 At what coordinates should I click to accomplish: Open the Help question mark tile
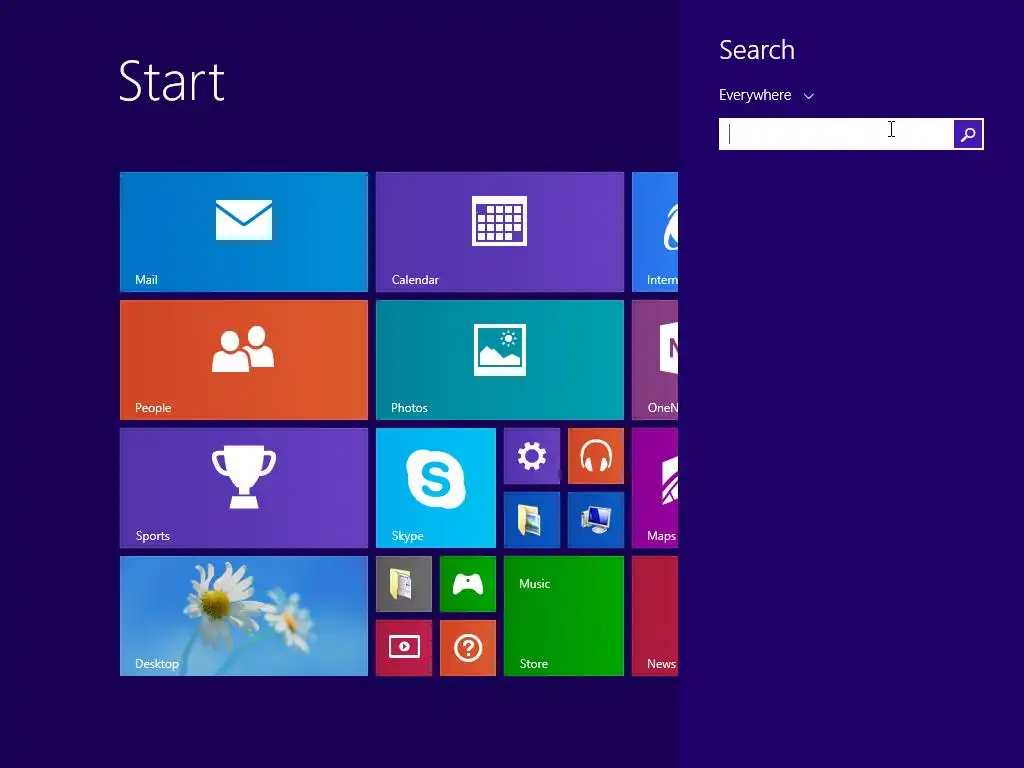click(x=468, y=648)
